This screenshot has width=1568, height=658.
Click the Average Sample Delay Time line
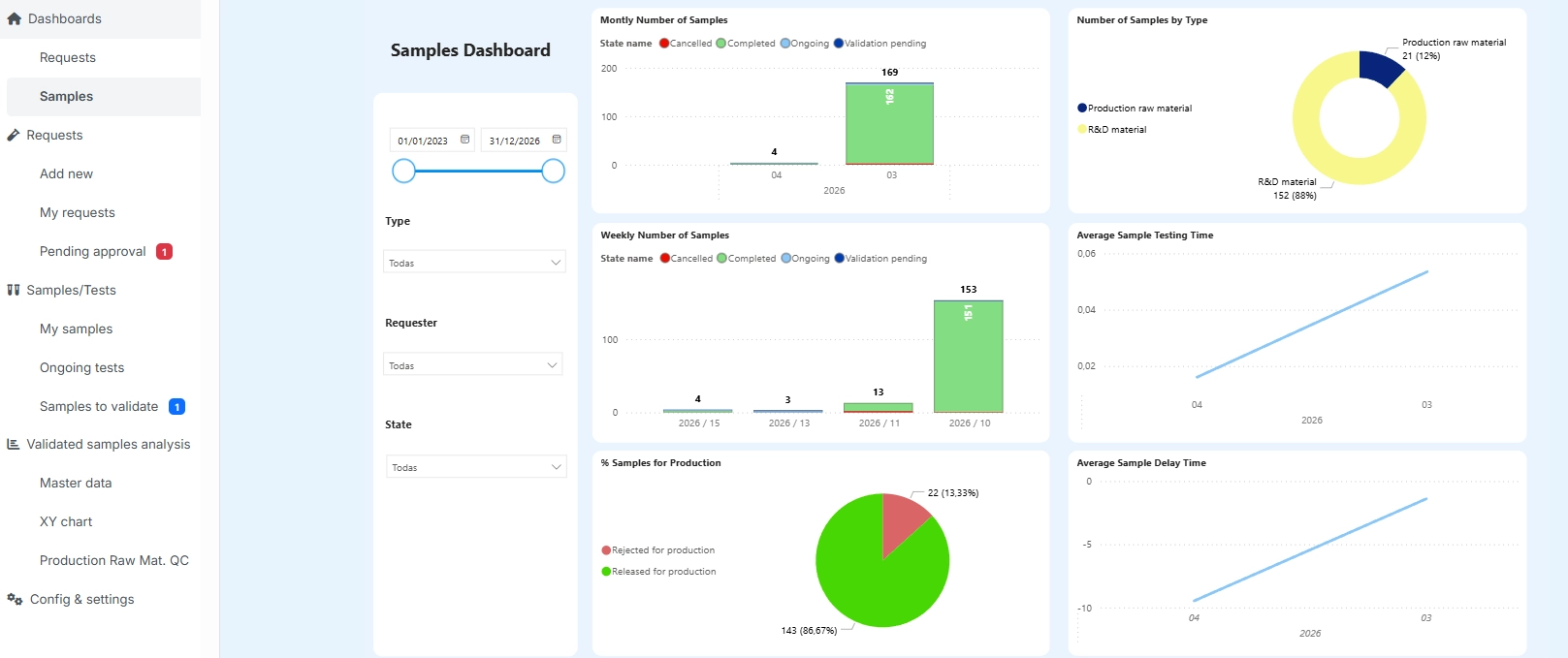click(1310, 549)
